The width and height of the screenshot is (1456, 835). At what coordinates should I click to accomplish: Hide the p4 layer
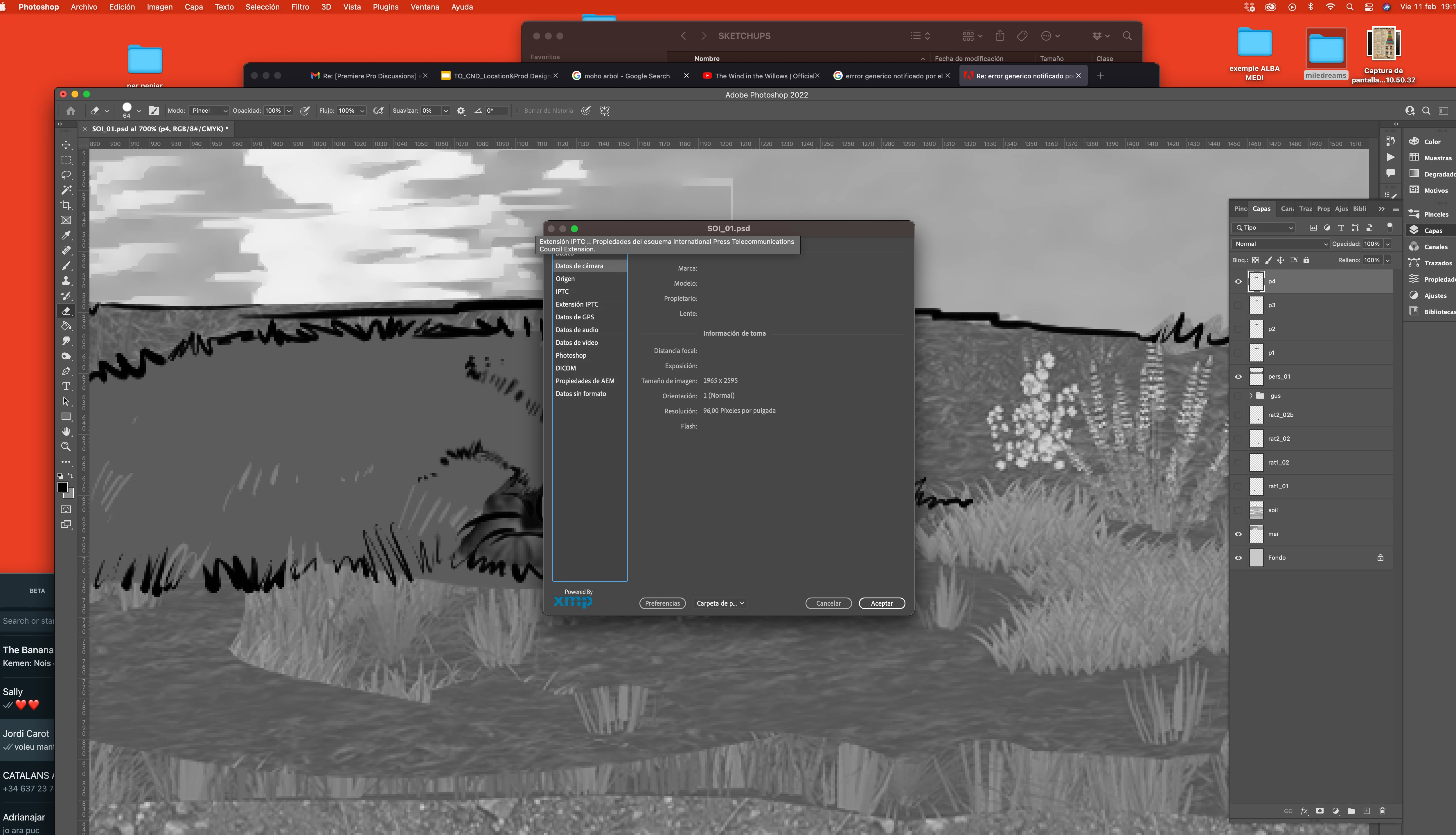(x=1238, y=282)
